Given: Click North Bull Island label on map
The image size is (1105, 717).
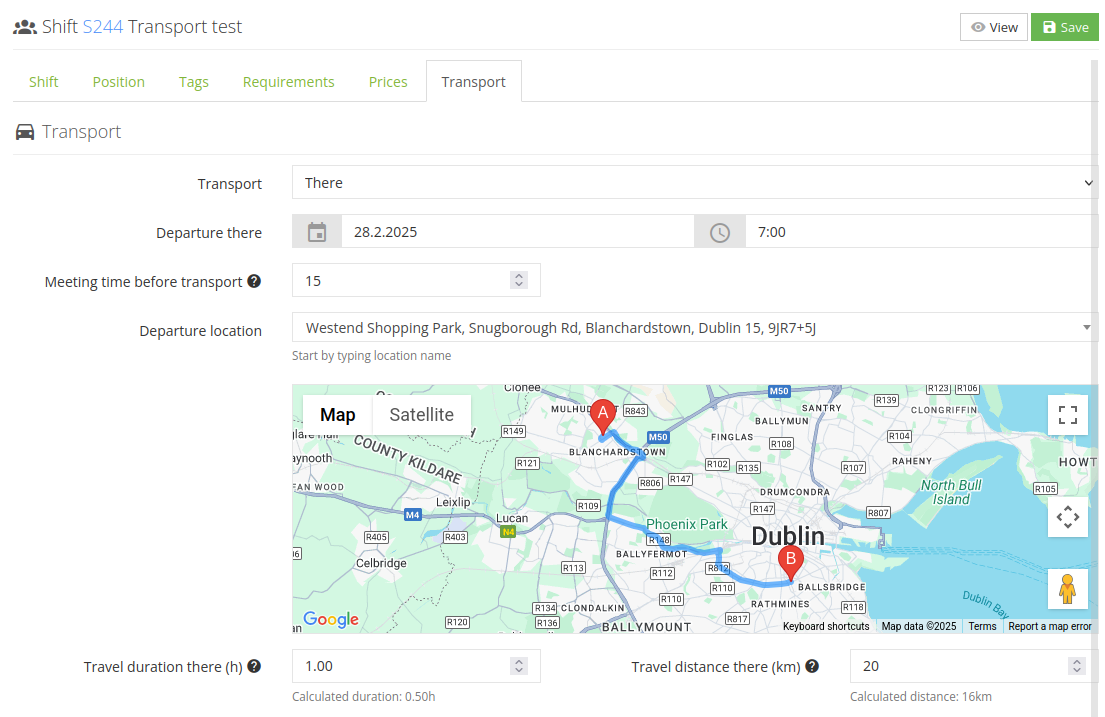Looking at the screenshot, I should (x=951, y=492).
